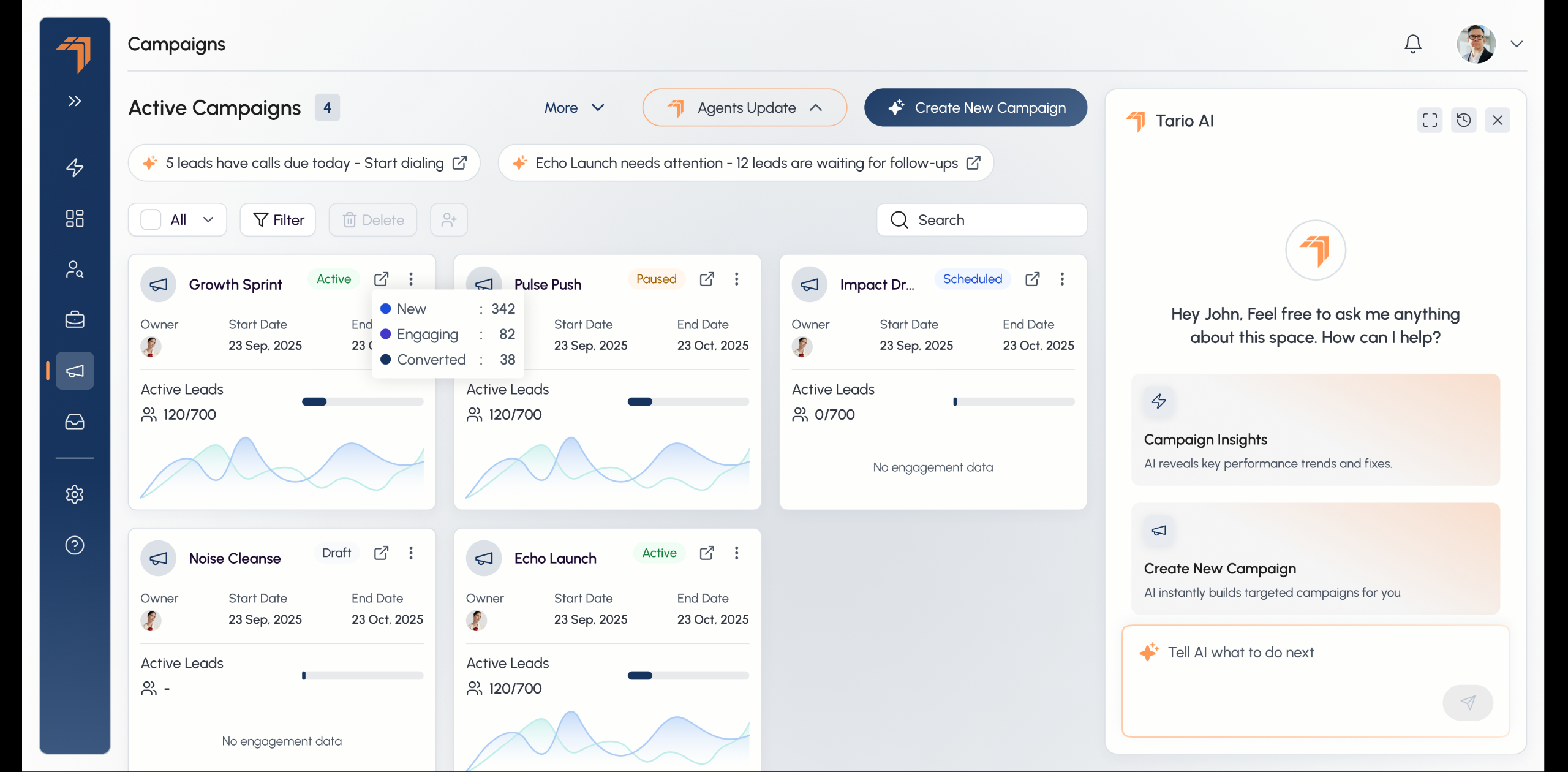The height and width of the screenshot is (772, 1568).
Task: Open Echo Launch three-dot options menu
Action: (736, 553)
